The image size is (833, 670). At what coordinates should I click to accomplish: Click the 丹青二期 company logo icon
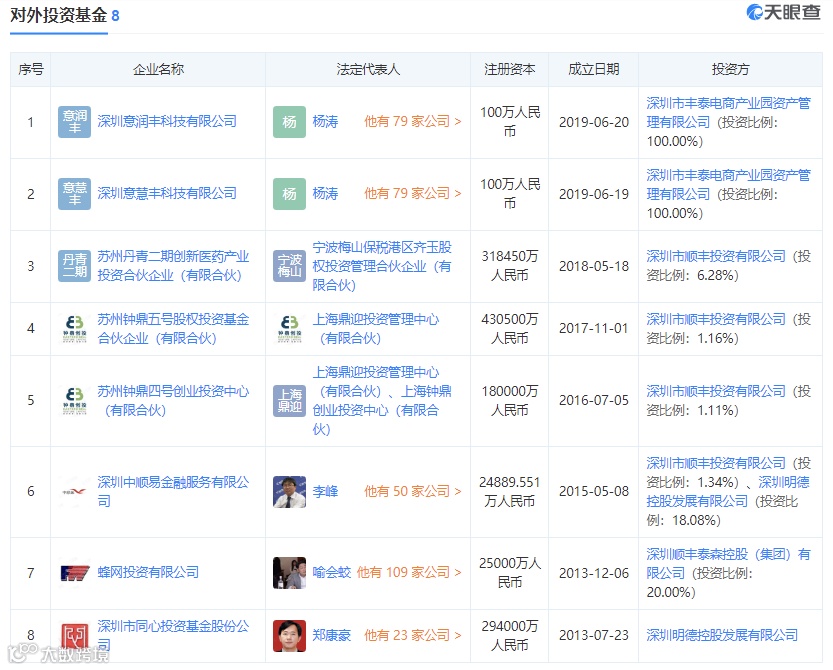coord(74,266)
